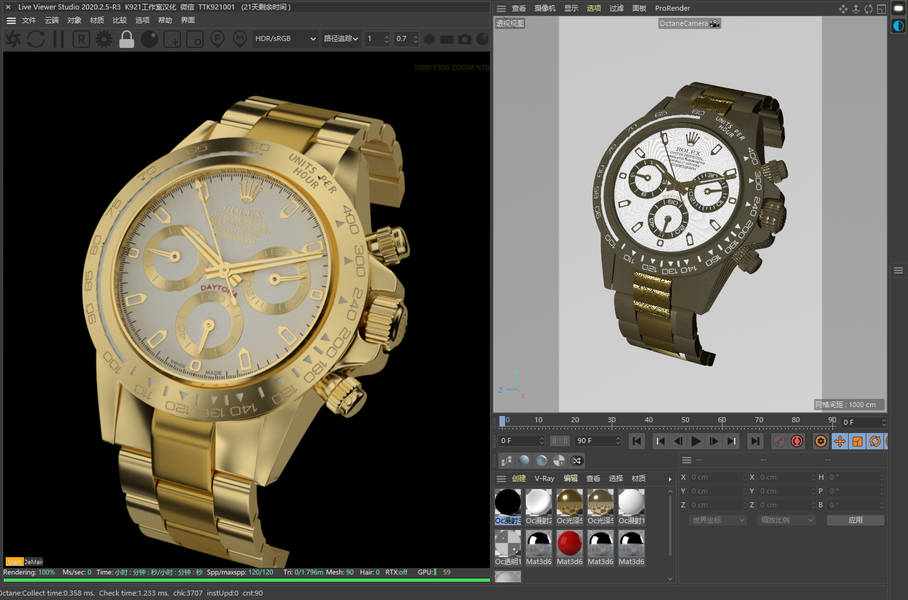The width and height of the screenshot is (908, 600).
Task: Toggle rotation keying icon
Action: pos(875,441)
